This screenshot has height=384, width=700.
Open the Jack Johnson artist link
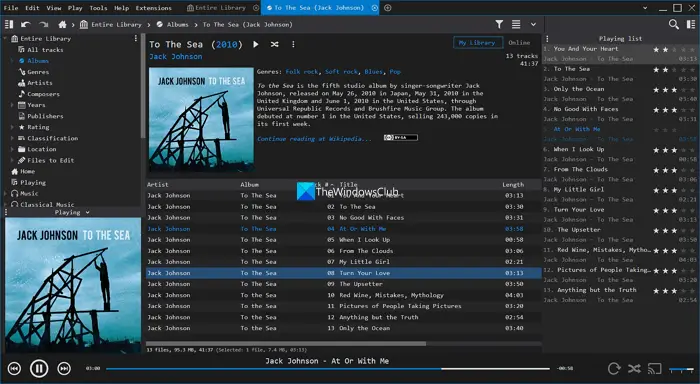175,57
